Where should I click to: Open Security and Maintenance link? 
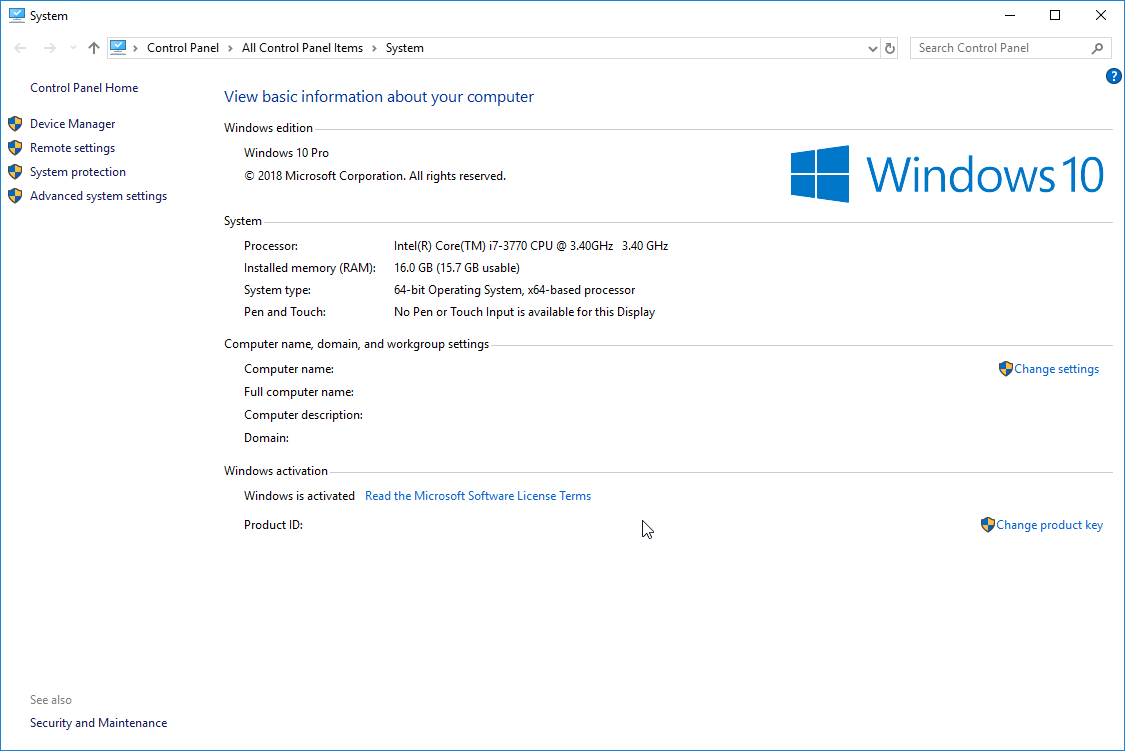(98, 723)
